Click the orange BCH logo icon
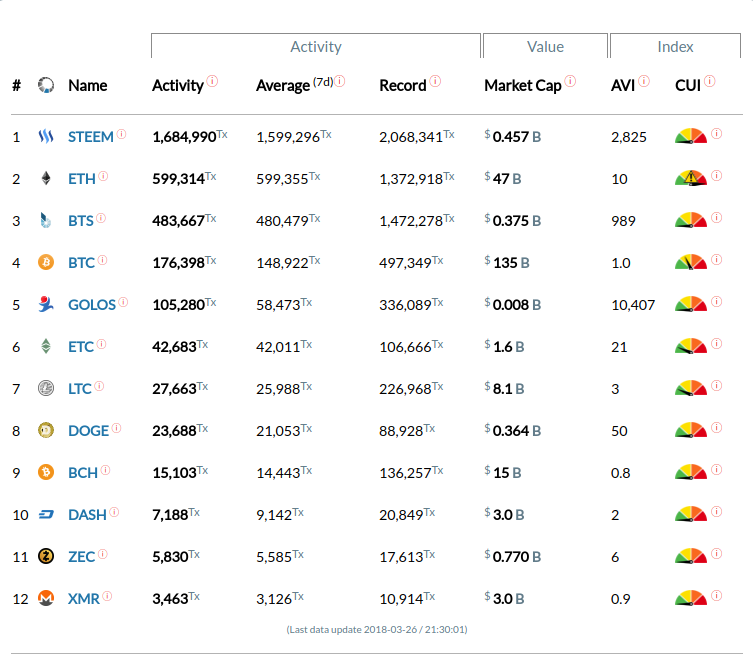This screenshot has width=753, height=672. click(x=46, y=472)
